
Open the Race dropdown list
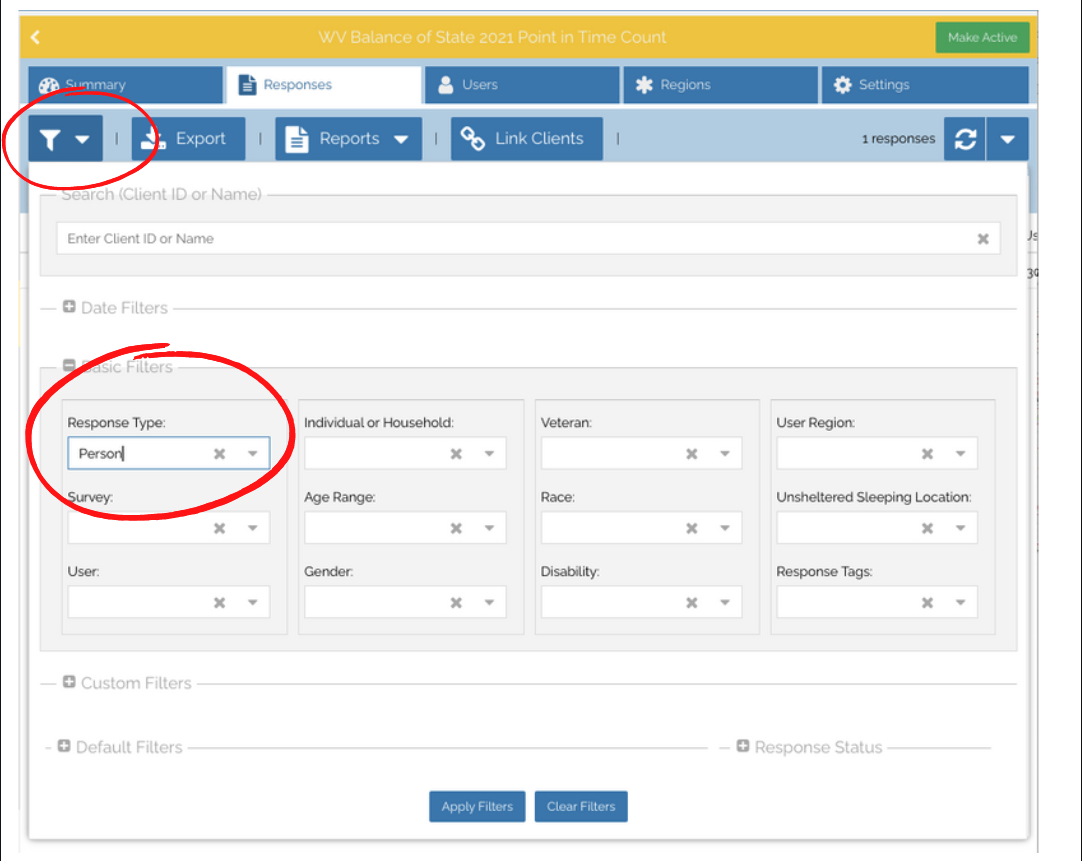725,528
